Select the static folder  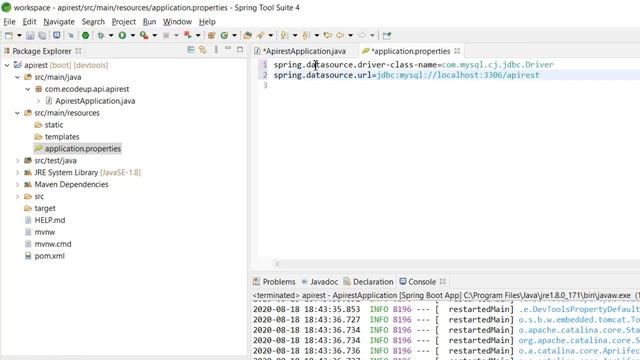tap(49, 125)
